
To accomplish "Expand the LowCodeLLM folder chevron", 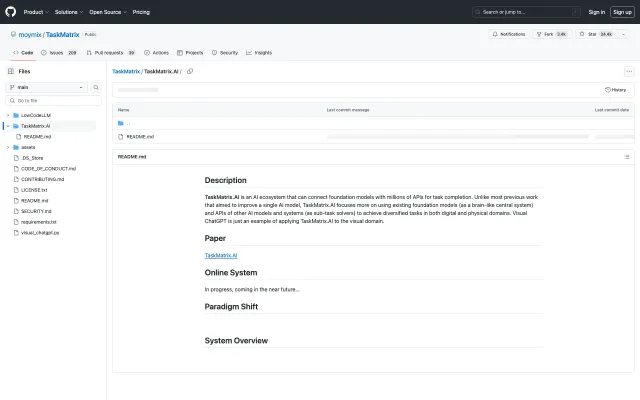I will coord(8,116).
